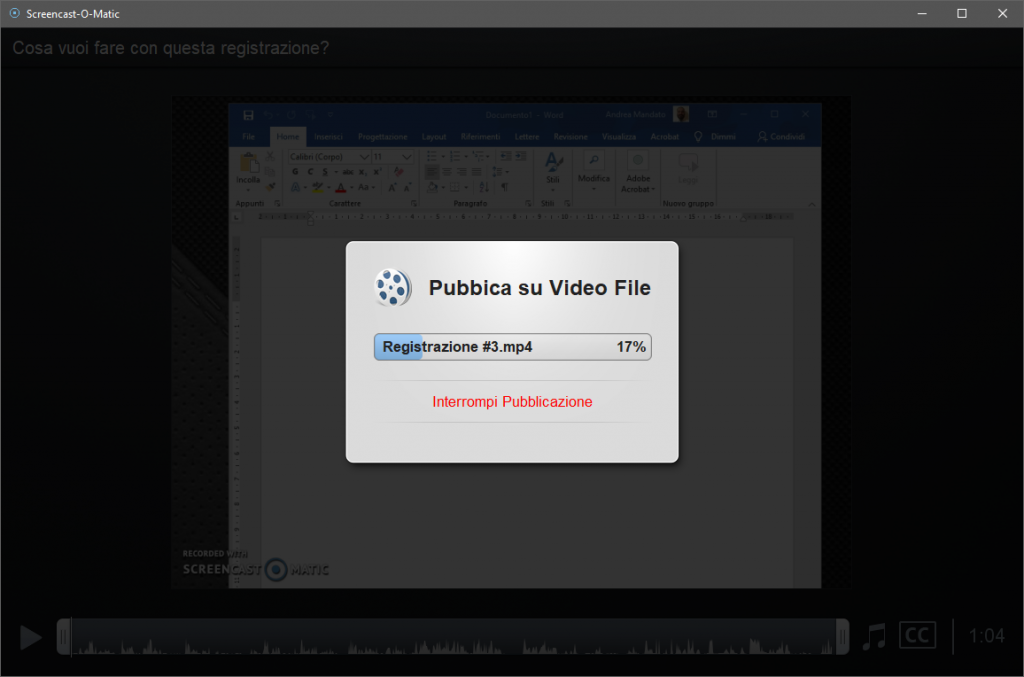Click the Registrazione #3.mp4 progress bar
Screen dimensions: 1024x677
513,347
